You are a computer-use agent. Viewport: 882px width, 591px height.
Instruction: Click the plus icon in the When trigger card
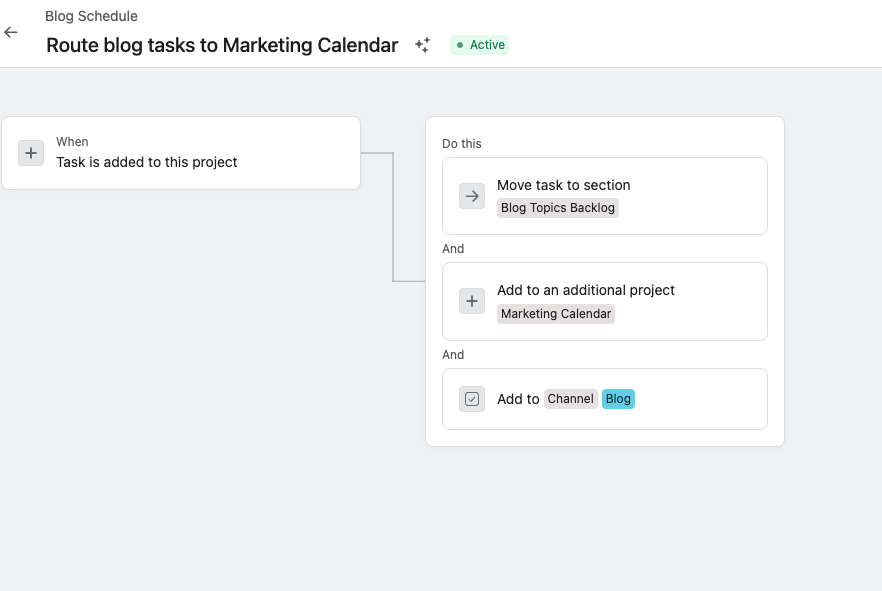(31, 153)
